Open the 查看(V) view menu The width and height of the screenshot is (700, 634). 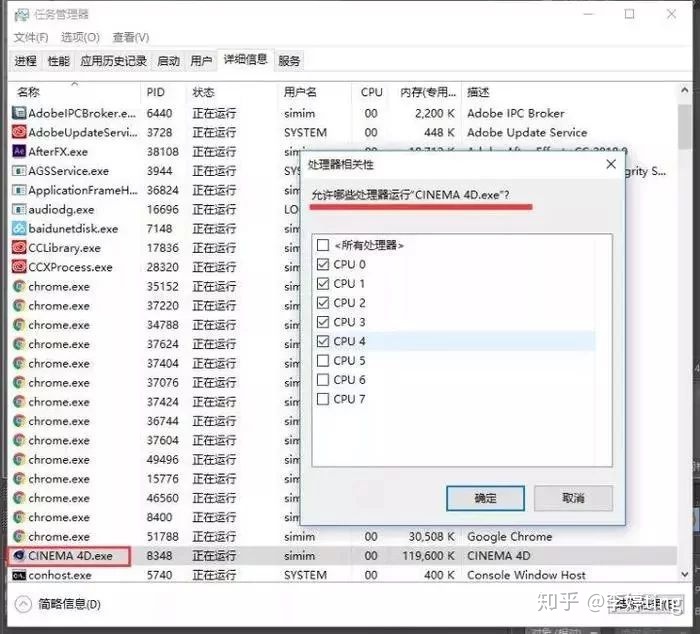click(x=131, y=38)
